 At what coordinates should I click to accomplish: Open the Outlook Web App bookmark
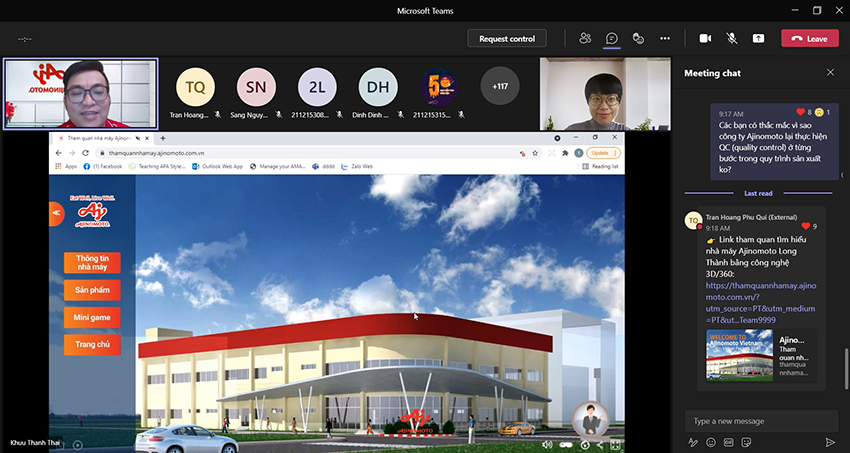pos(217,166)
